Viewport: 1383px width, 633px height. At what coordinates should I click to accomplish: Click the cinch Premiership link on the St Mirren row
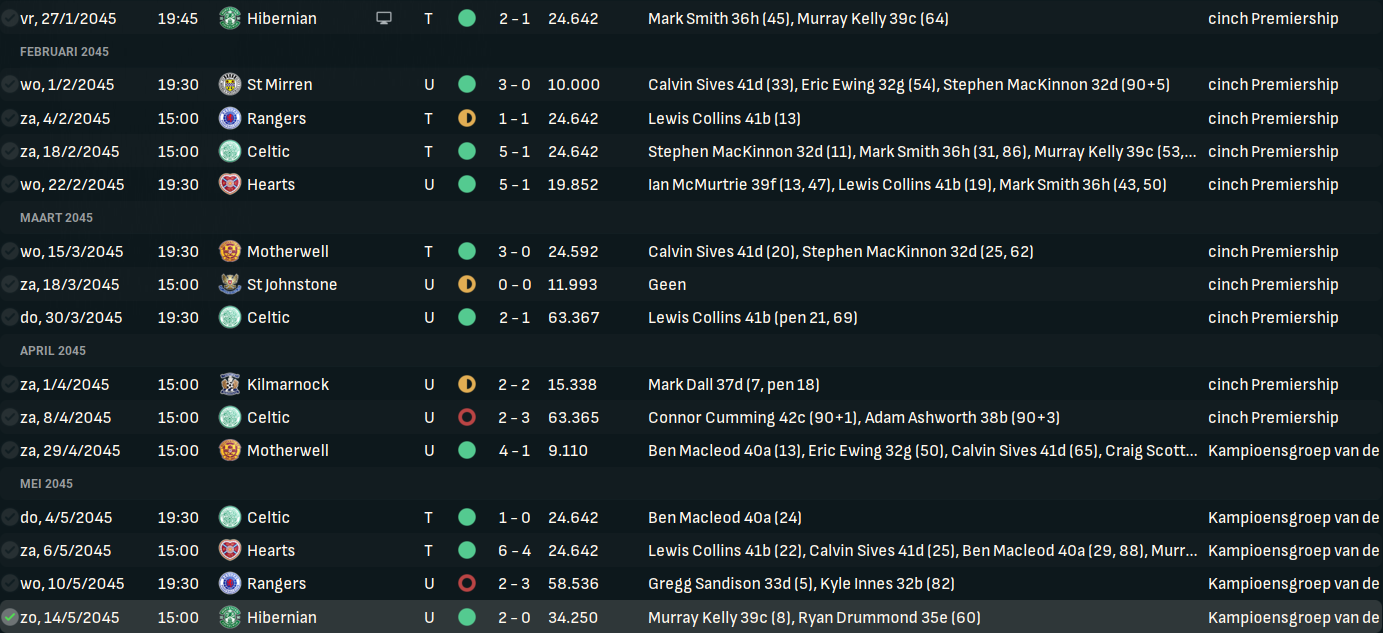point(1273,84)
